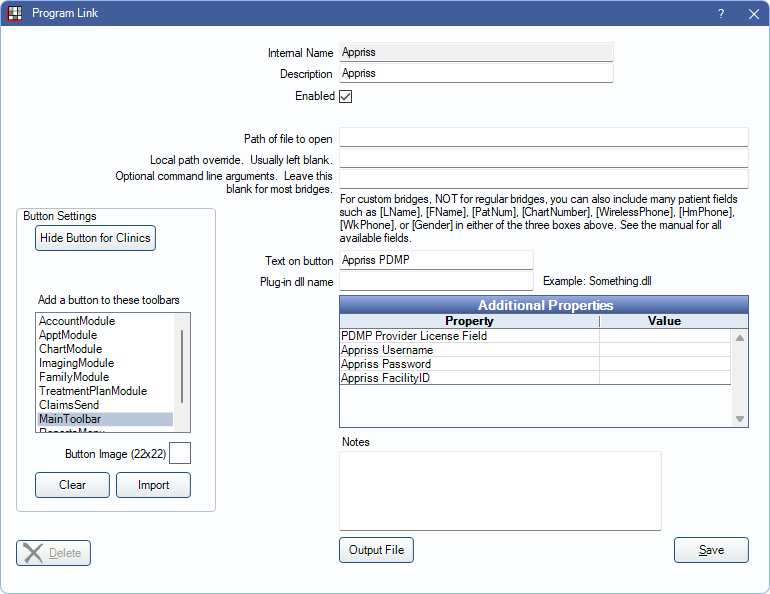Click the Button Image preview box
This screenshot has height=594, width=770.
click(x=180, y=453)
